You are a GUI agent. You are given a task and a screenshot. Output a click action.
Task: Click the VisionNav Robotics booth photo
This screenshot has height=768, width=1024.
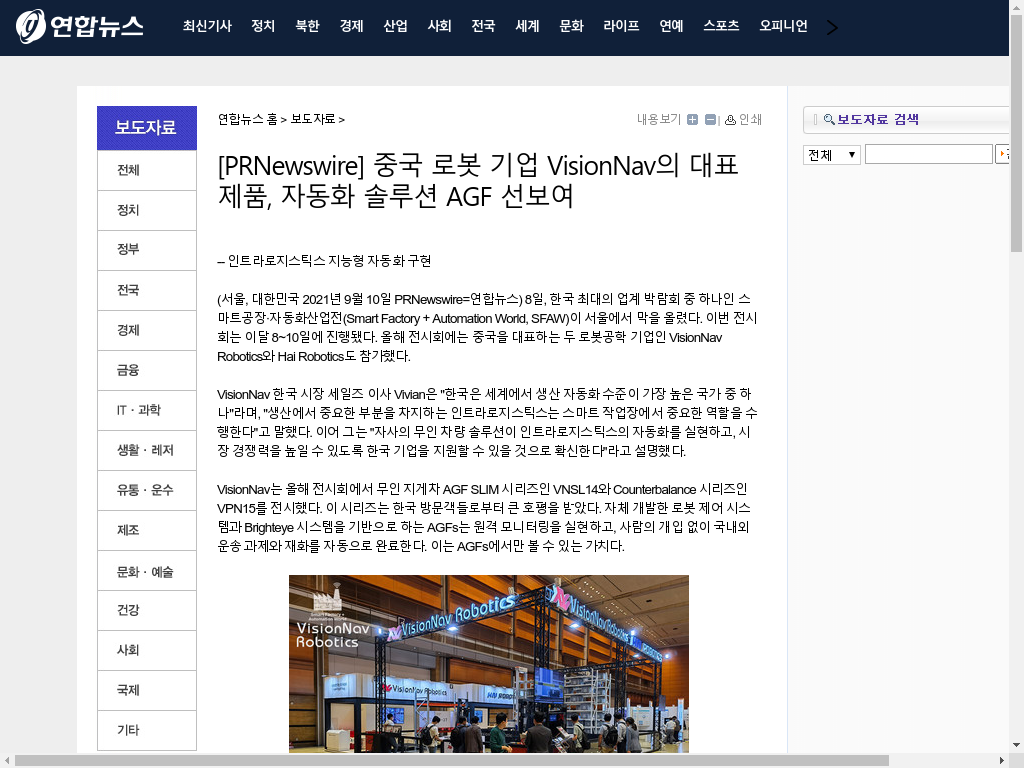[x=488, y=664]
